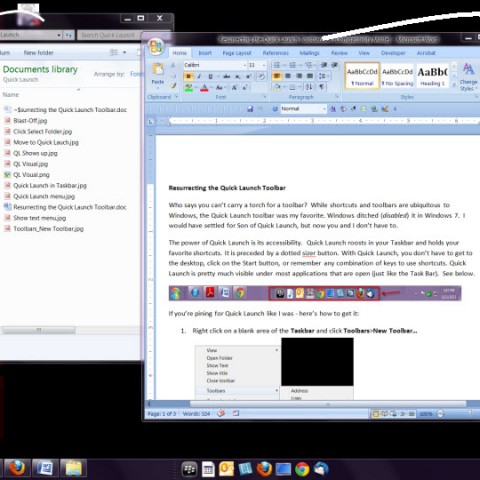This screenshot has height=480, width=480.
Task: Click the Sort icon in the Paragraph group
Action: click(309, 87)
